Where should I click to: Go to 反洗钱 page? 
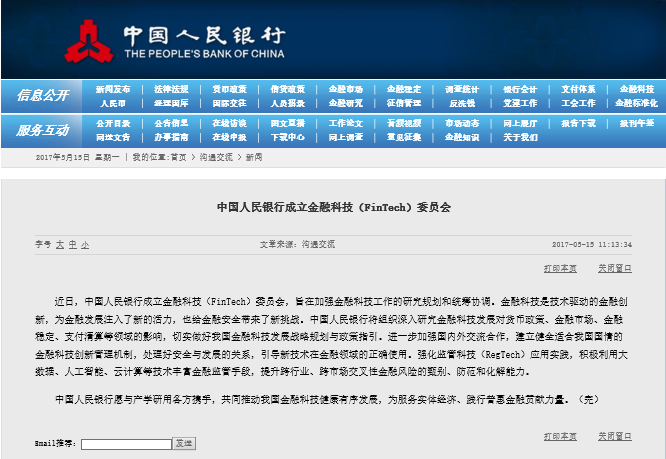click(x=462, y=103)
